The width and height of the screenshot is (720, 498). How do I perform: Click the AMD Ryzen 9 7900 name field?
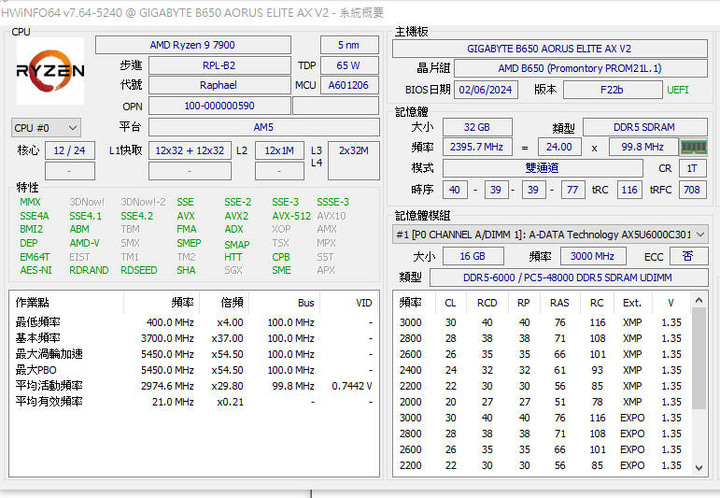point(193,45)
